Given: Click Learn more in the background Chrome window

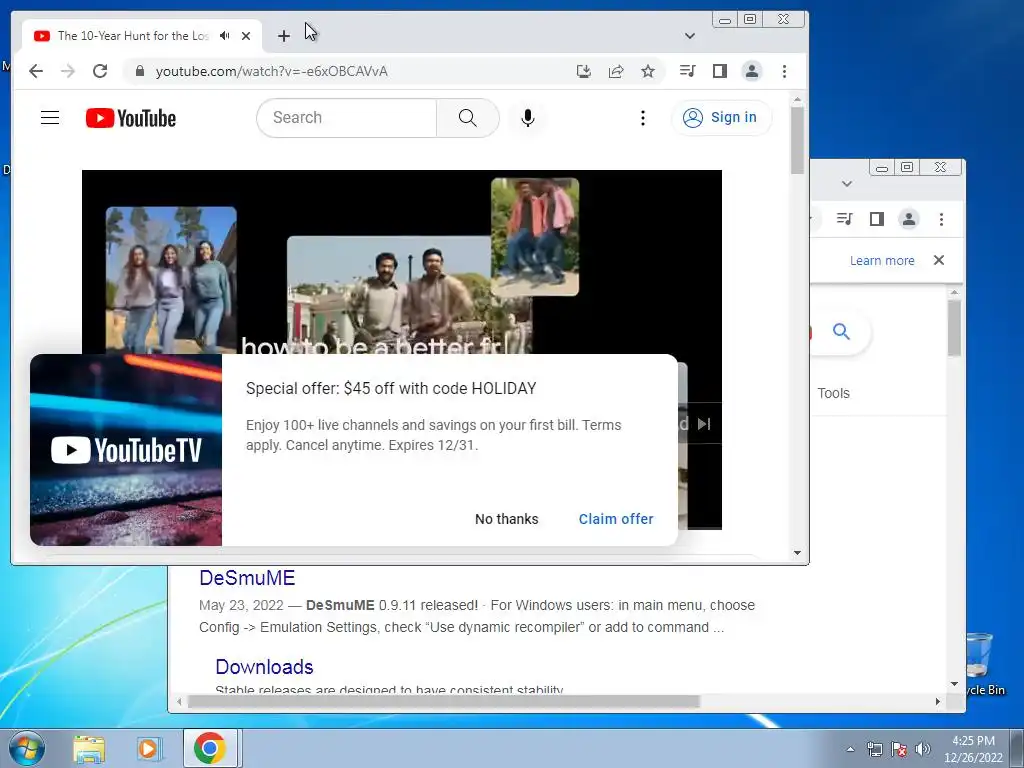Looking at the screenshot, I should pos(882,261).
